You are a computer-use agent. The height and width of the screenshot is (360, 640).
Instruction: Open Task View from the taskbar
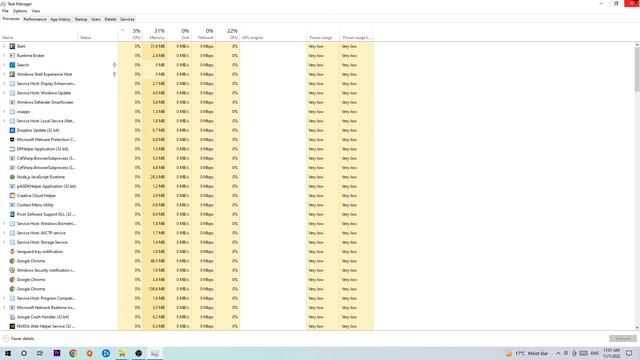40,353
